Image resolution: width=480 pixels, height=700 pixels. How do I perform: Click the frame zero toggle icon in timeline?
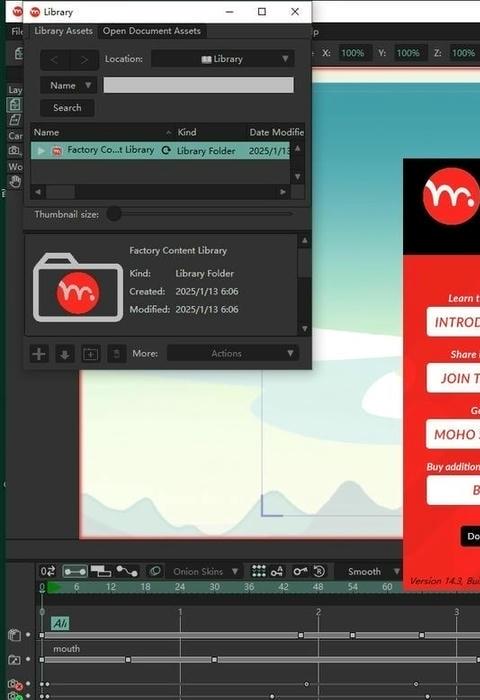pos(48,571)
